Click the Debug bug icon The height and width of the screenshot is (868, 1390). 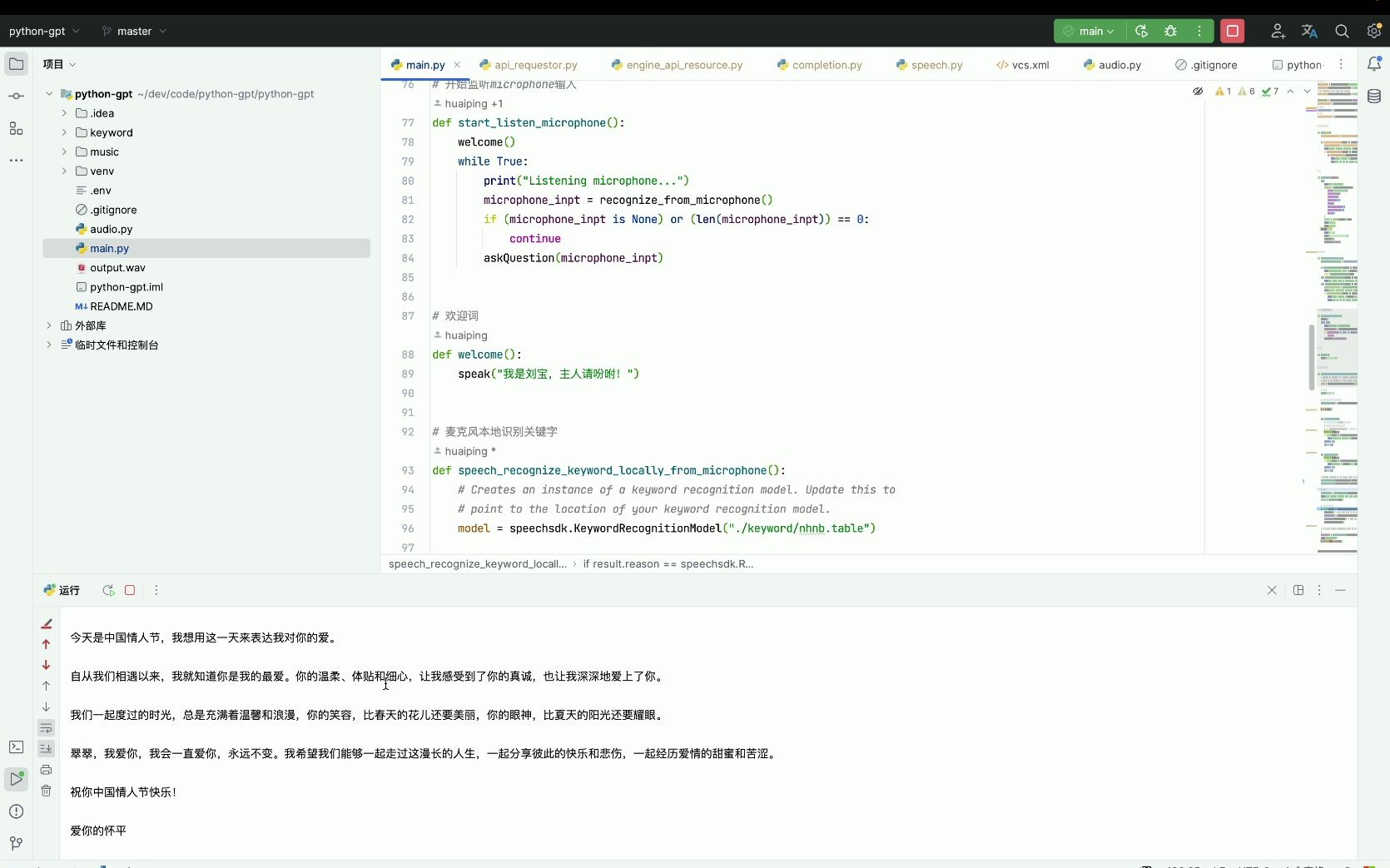[1170, 31]
